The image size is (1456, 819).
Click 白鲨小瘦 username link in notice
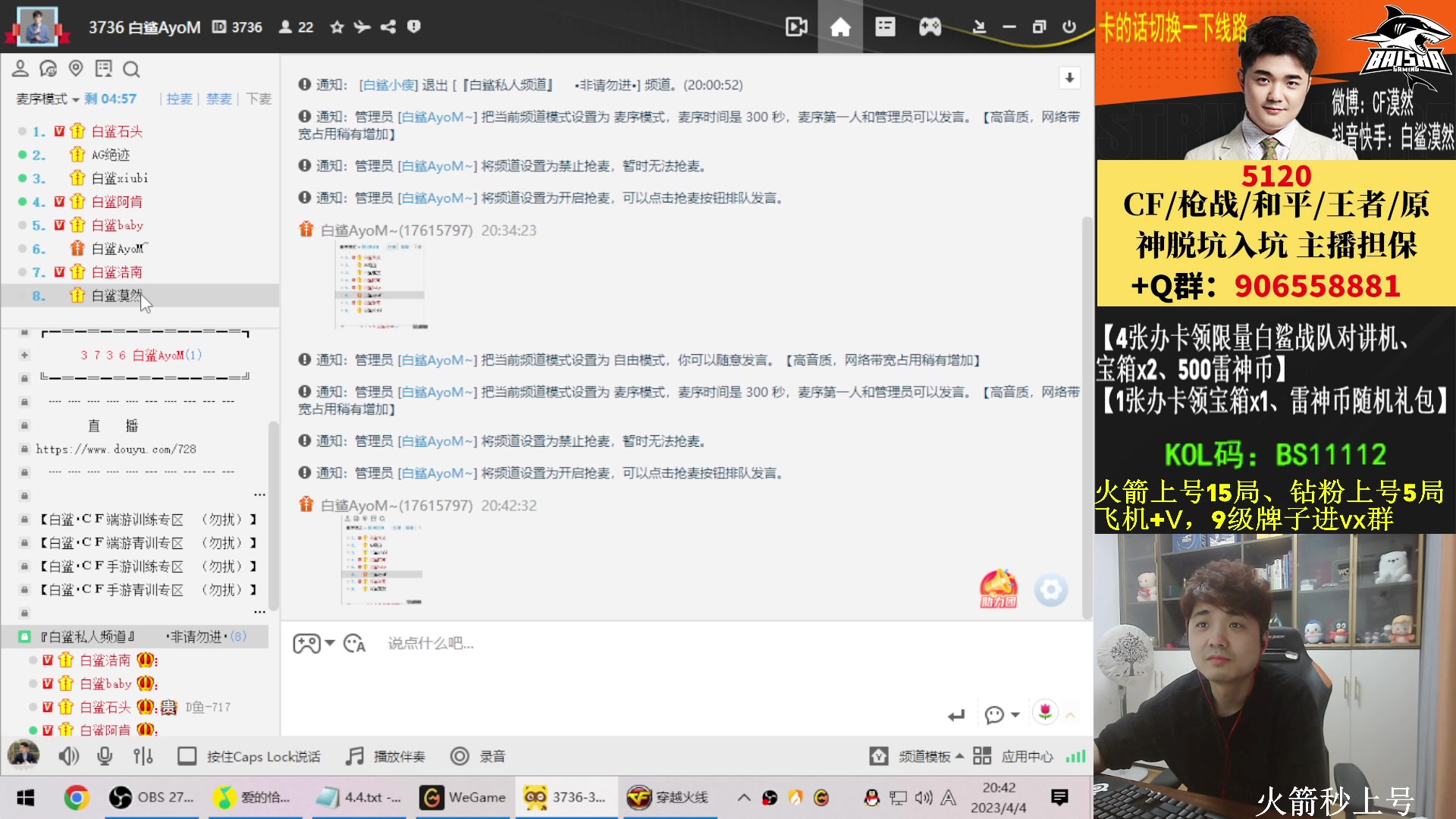[x=388, y=85]
